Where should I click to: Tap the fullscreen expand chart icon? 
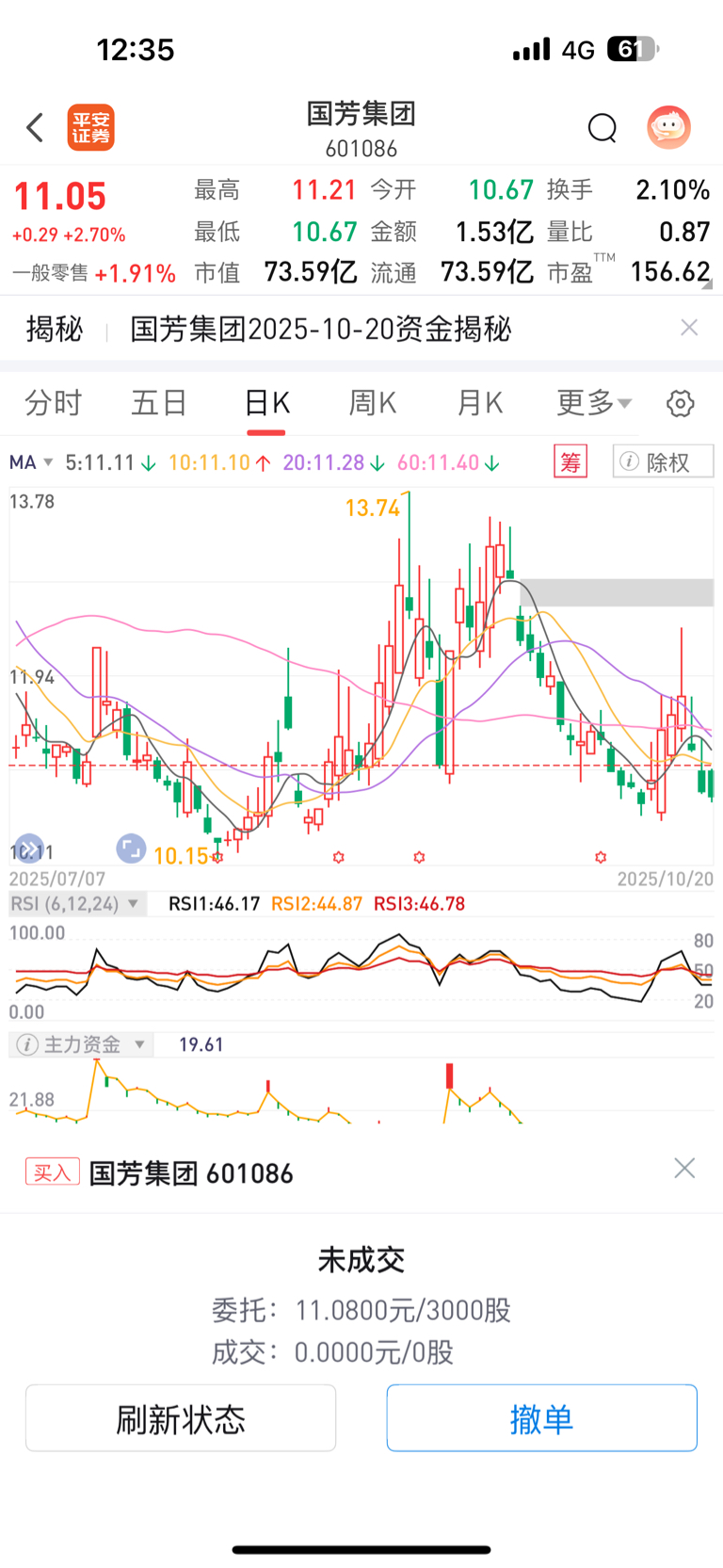[x=131, y=848]
